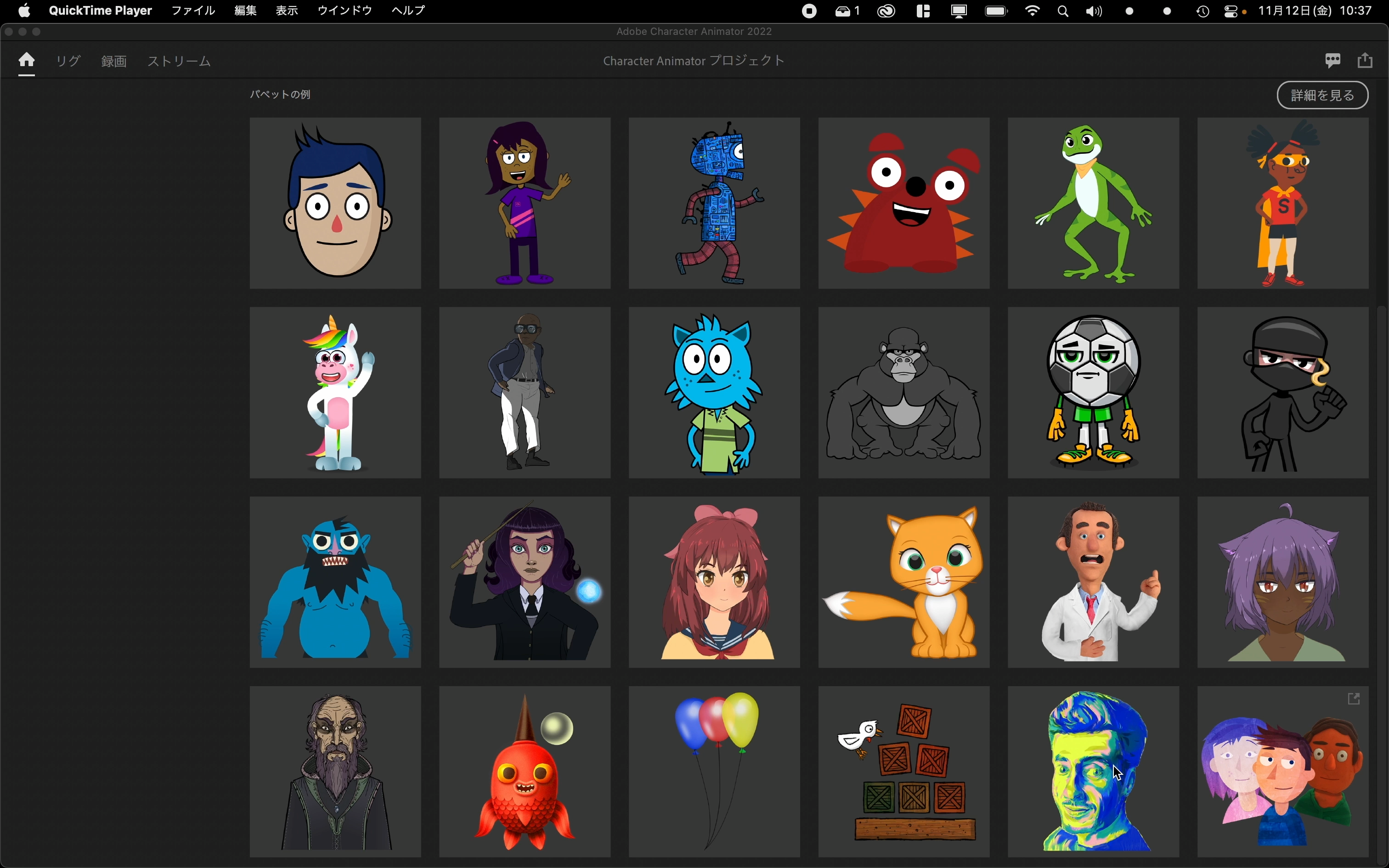Select the three balloons puppet thumbnail
The image size is (1389, 868).
(x=714, y=772)
